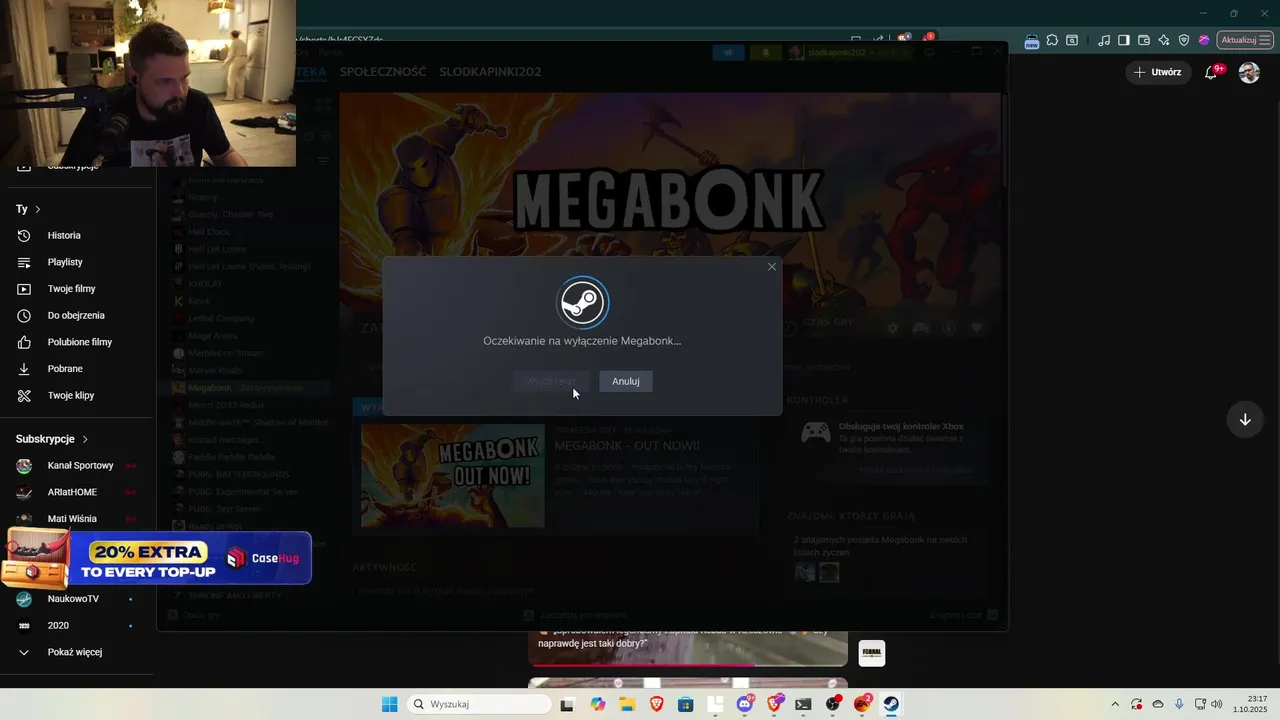This screenshot has height=720, width=1280.
Task: Expand Pokaż więcej subscriptions list
Action: pos(75,652)
